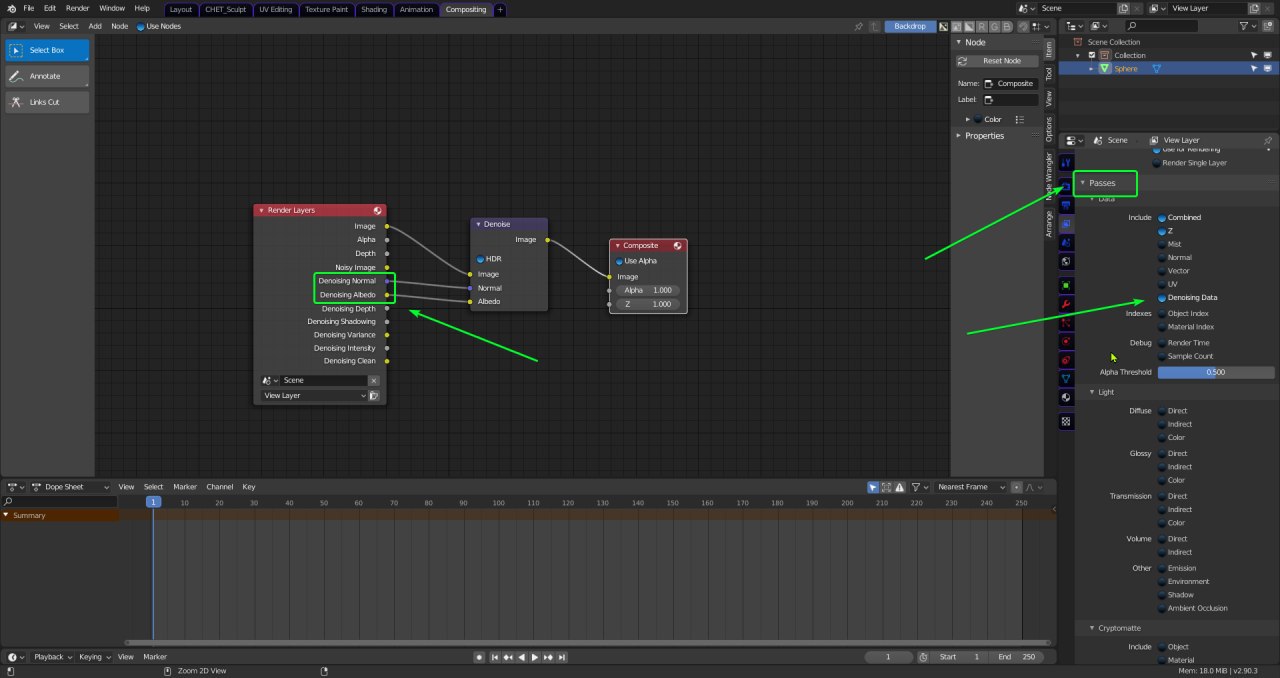The image size is (1280, 678).
Task: Toggle Collection exclude checkbox in outliner
Action: coord(1092,55)
